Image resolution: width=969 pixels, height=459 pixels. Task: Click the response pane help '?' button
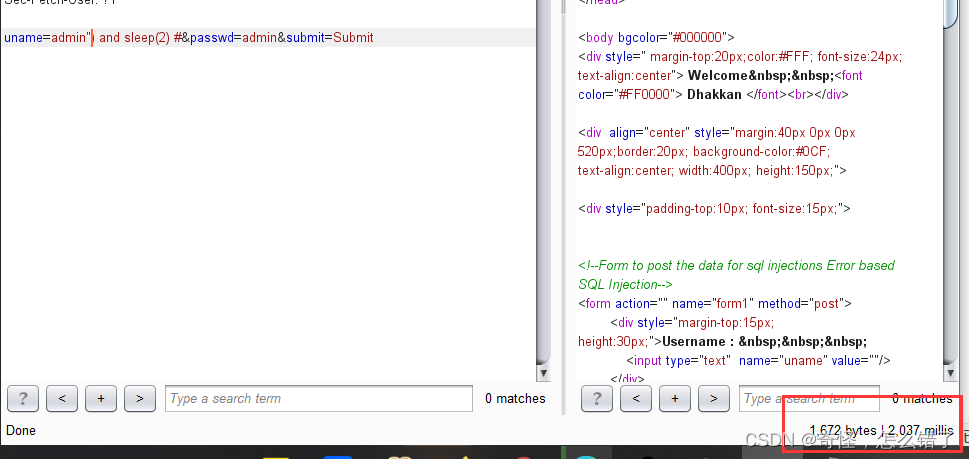pos(597,398)
